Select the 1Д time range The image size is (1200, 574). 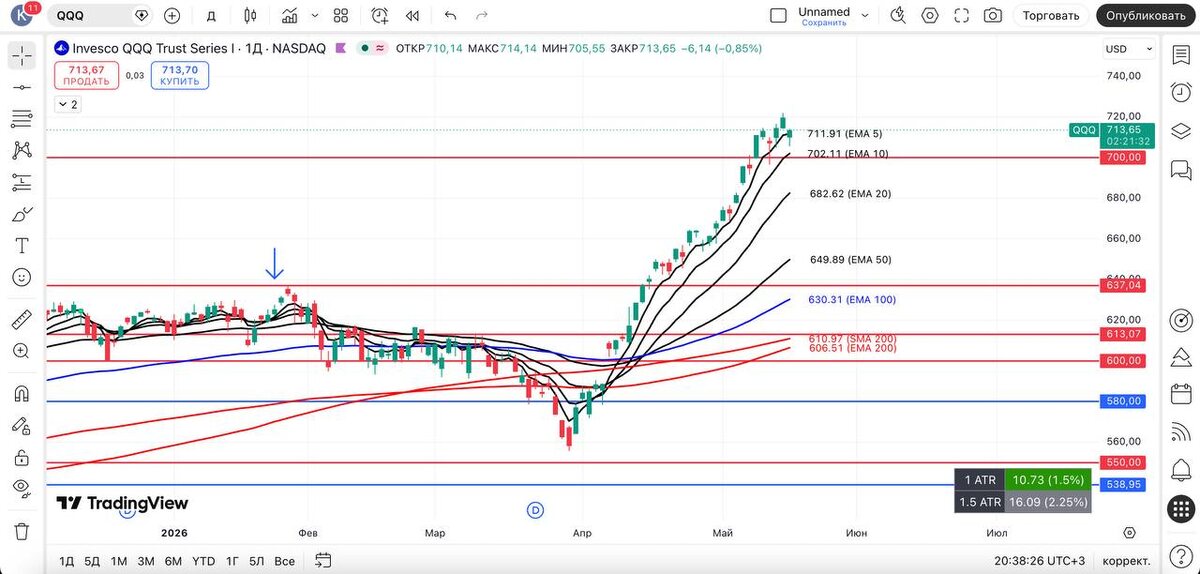click(66, 560)
